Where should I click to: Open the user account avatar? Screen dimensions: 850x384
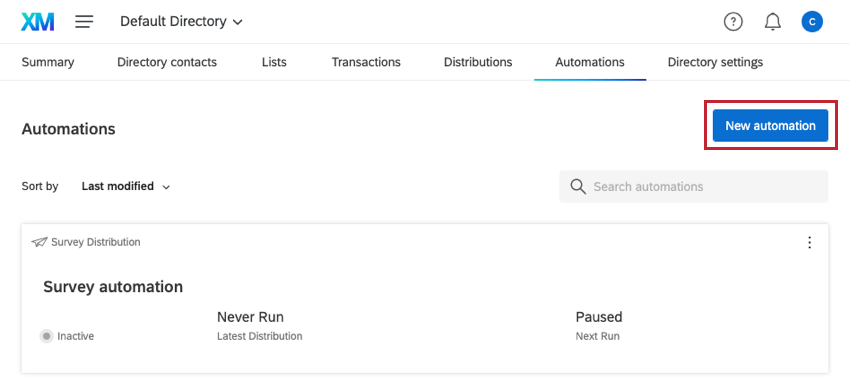(x=812, y=22)
